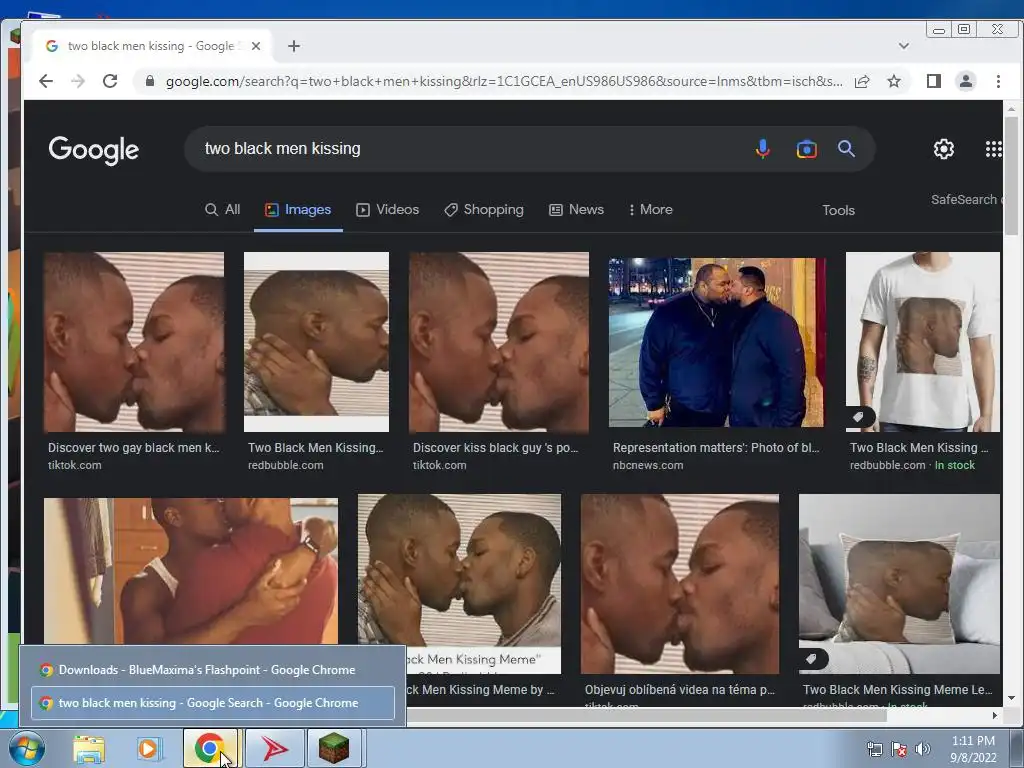Bookmark this page with the star icon
This screenshot has width=1024, height=768.
(x=894, y=81)
